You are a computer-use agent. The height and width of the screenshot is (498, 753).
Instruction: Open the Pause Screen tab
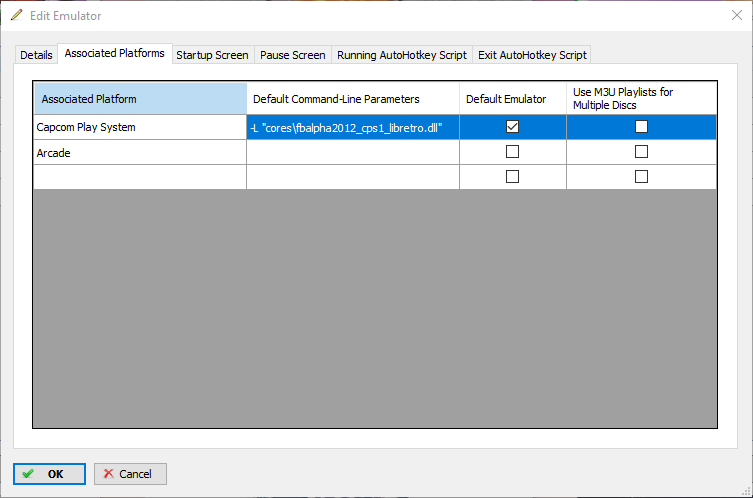(292, 55)
